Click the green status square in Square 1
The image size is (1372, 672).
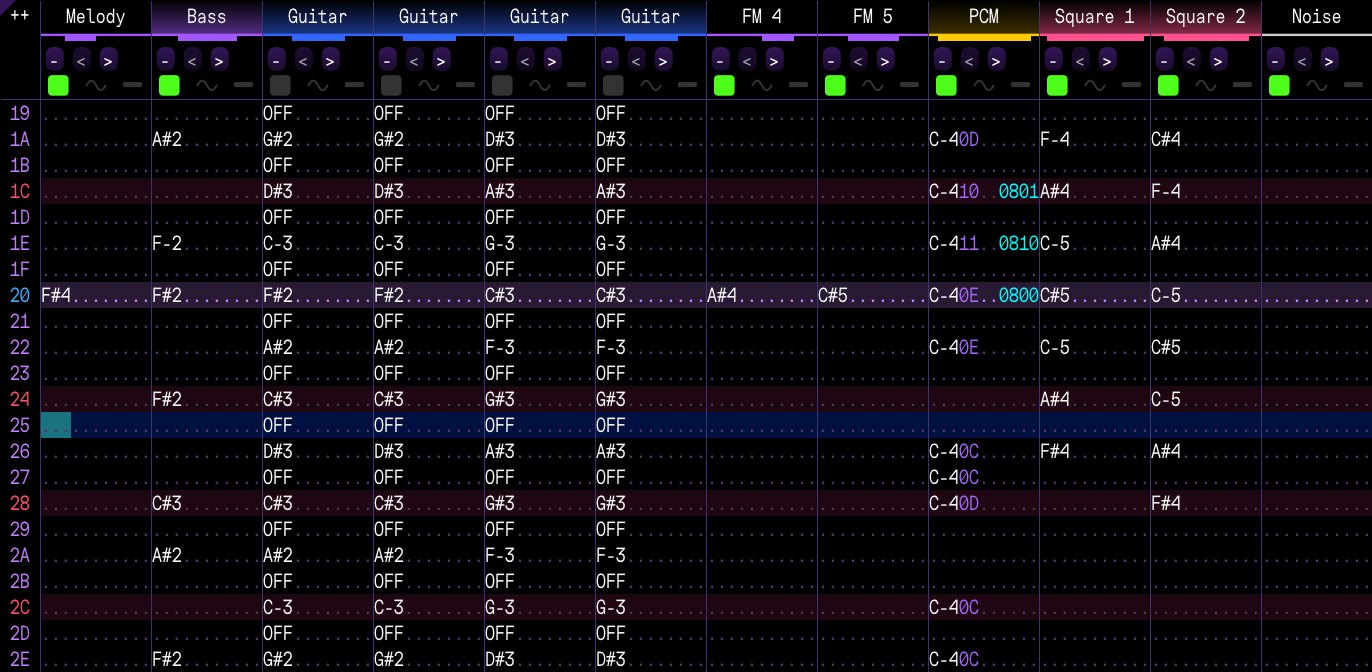pyautogui.click(x=1057, y=86)
